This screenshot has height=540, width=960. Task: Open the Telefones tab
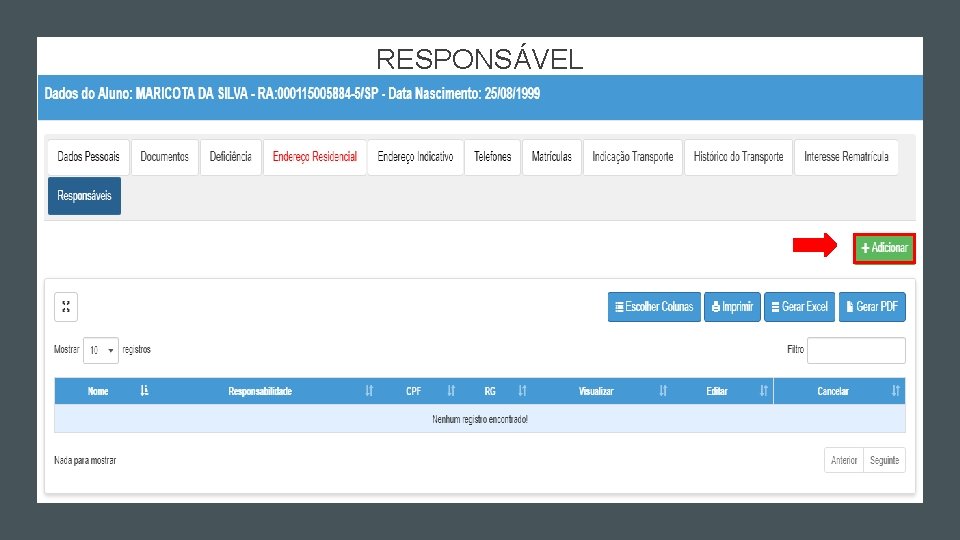(492, 157)
